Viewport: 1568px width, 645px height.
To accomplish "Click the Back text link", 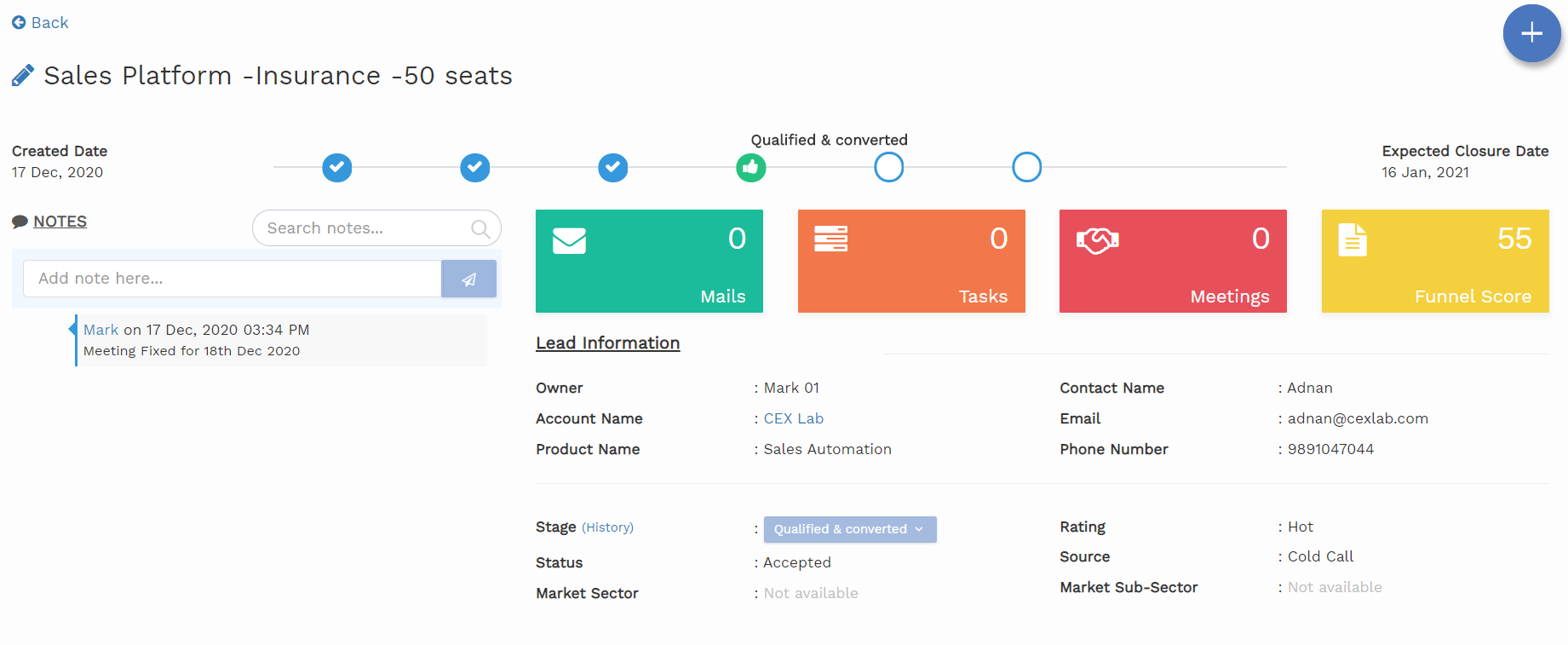I will tap(49, 23).
